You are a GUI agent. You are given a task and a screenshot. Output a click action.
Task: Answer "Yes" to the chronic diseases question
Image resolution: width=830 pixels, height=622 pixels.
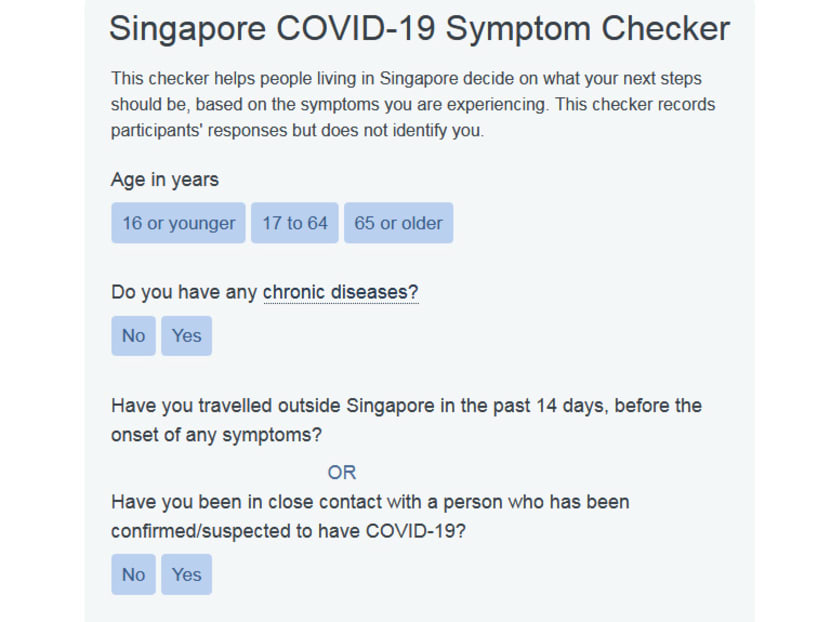[186, 335]
